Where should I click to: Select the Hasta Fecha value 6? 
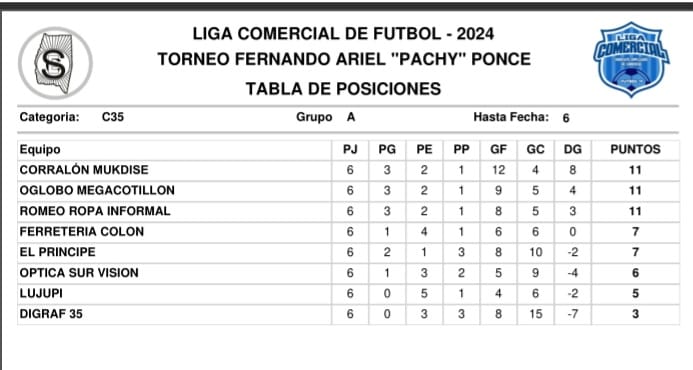pos(566,118)
